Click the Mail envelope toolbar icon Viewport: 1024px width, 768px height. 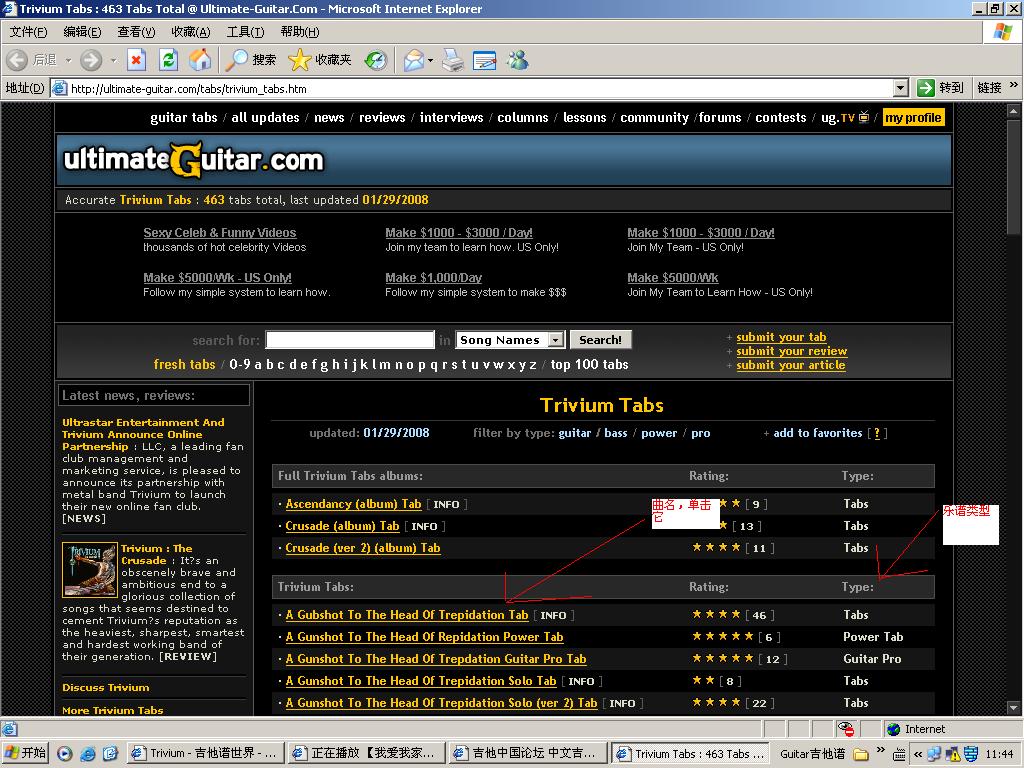point(414,60)
